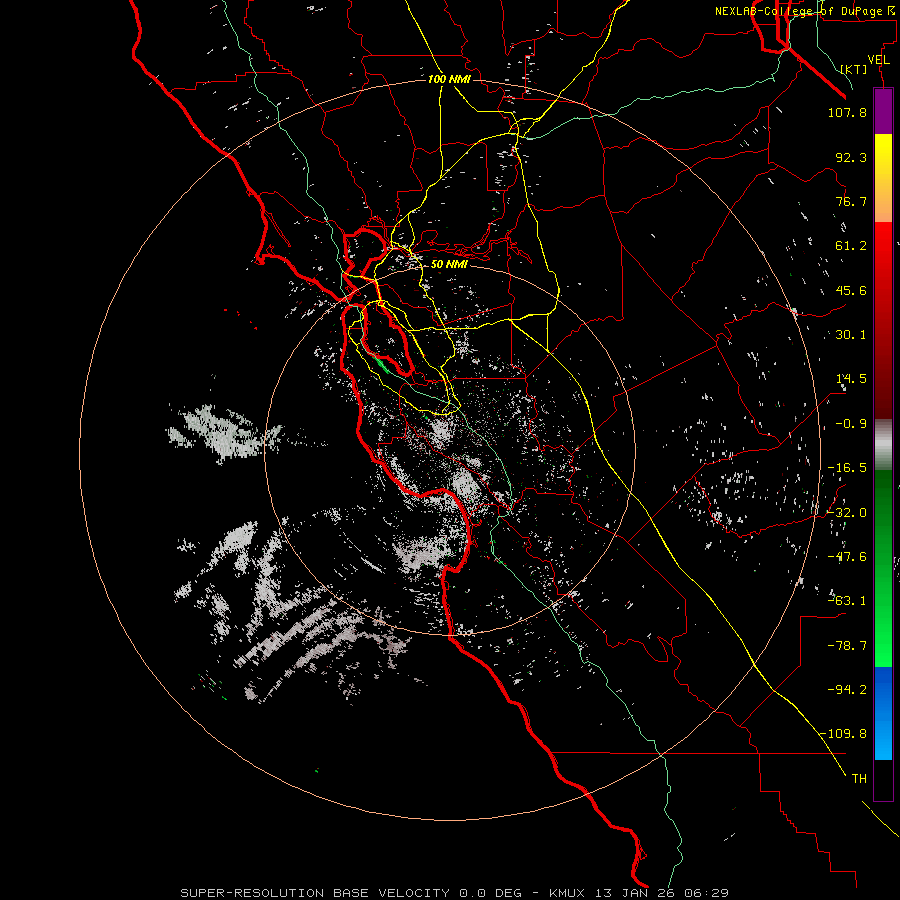Image resolution: width=900 pixels, height=900 pixels.
Task: Select the 61.2 velocity scale value
Action: click(x=851, y=246)
